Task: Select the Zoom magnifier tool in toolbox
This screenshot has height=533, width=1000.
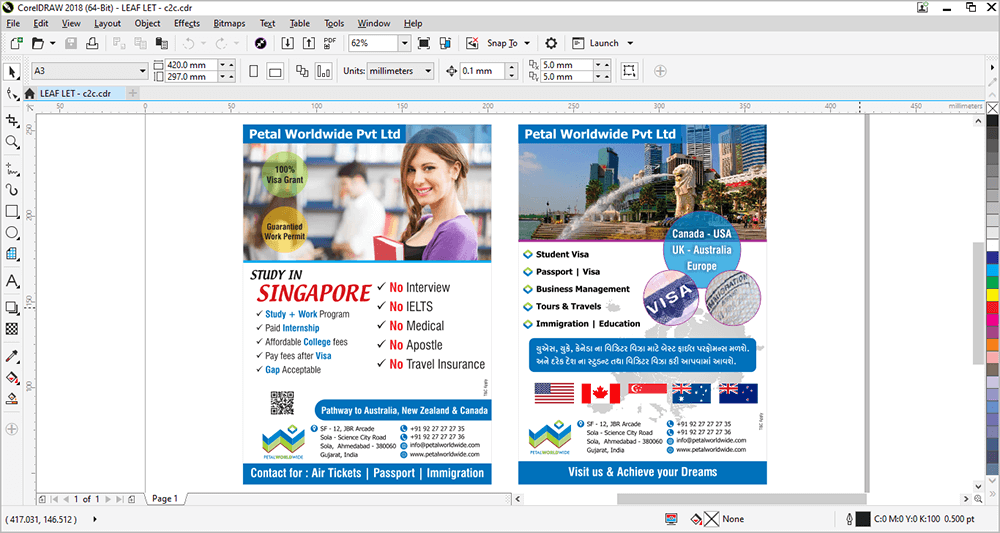Action: [12, 142]
